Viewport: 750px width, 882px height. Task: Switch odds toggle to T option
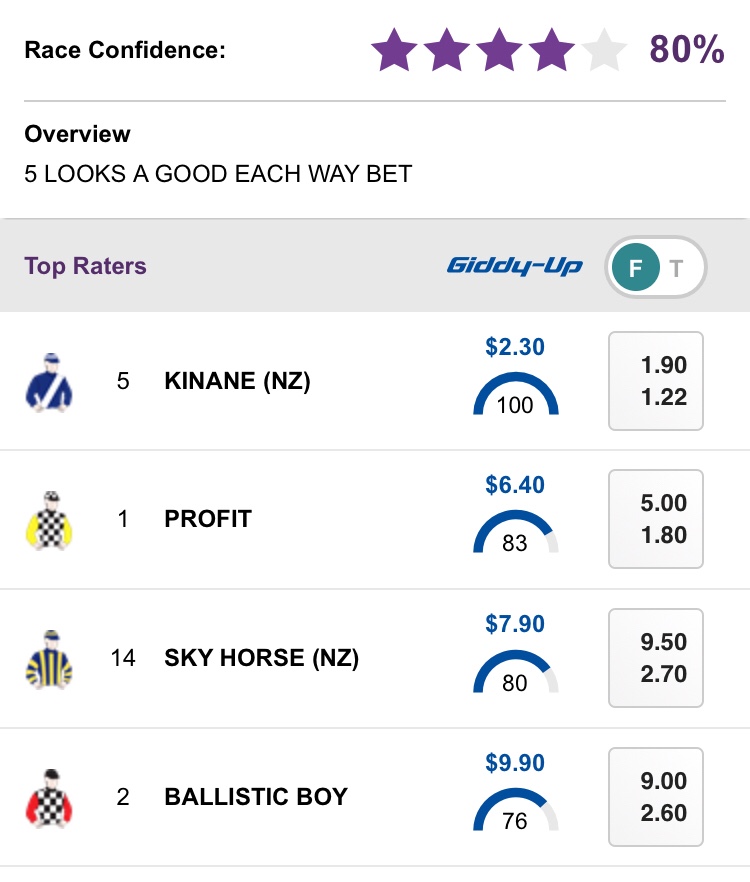678,267
